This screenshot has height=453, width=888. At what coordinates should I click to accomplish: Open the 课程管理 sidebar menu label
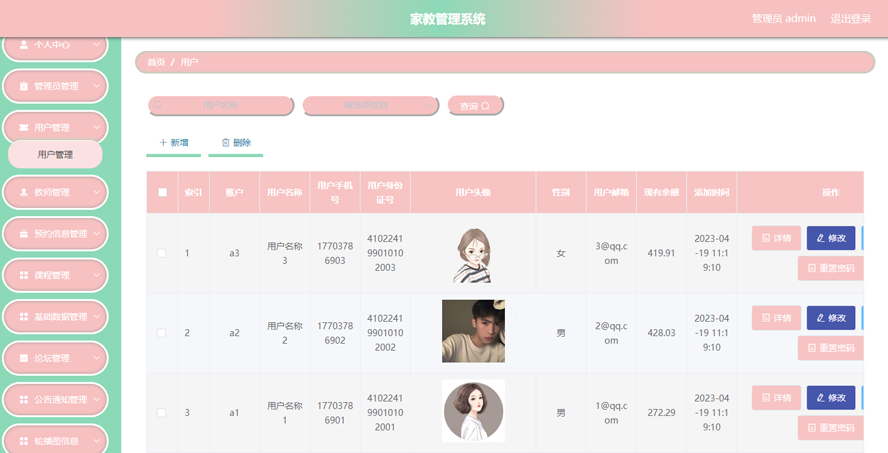tap(52, 275)
